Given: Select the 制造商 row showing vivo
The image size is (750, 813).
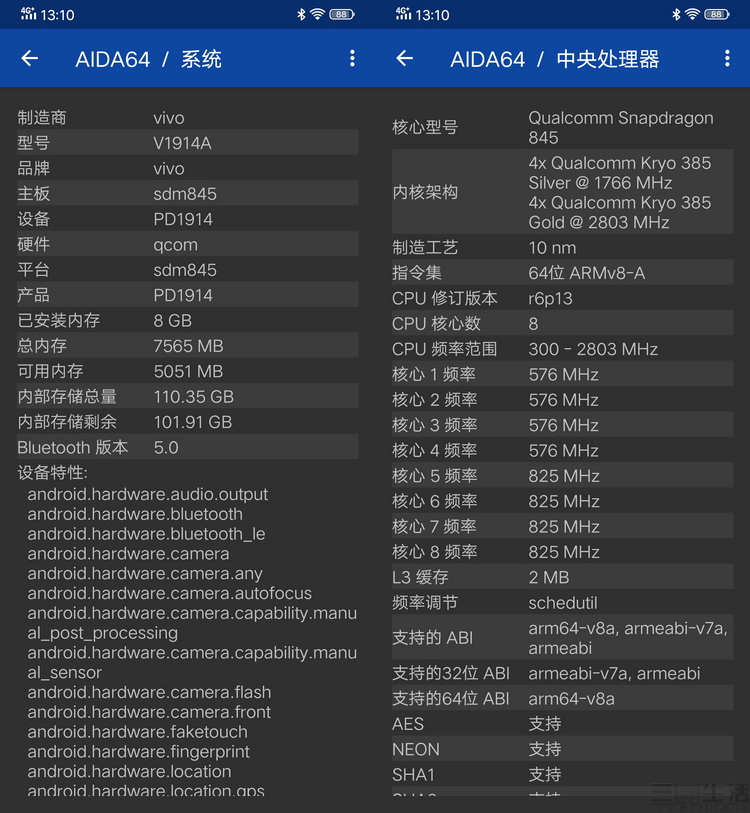Looking at the screenshot, I should click(188, 118).
